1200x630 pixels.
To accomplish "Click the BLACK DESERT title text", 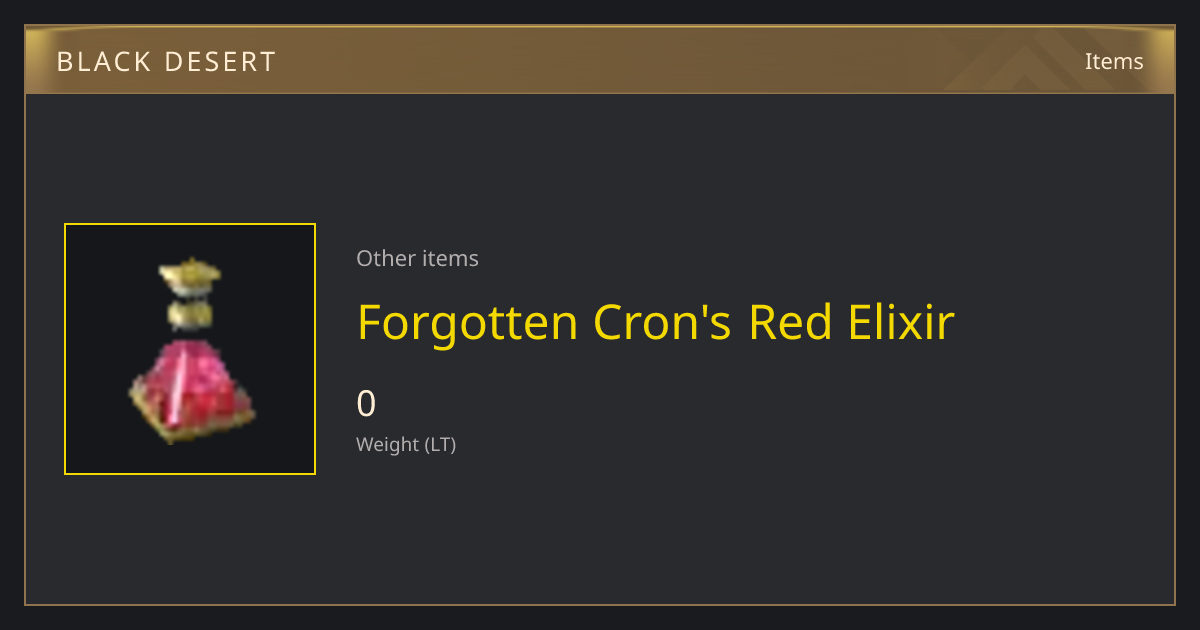I will 166,62.
